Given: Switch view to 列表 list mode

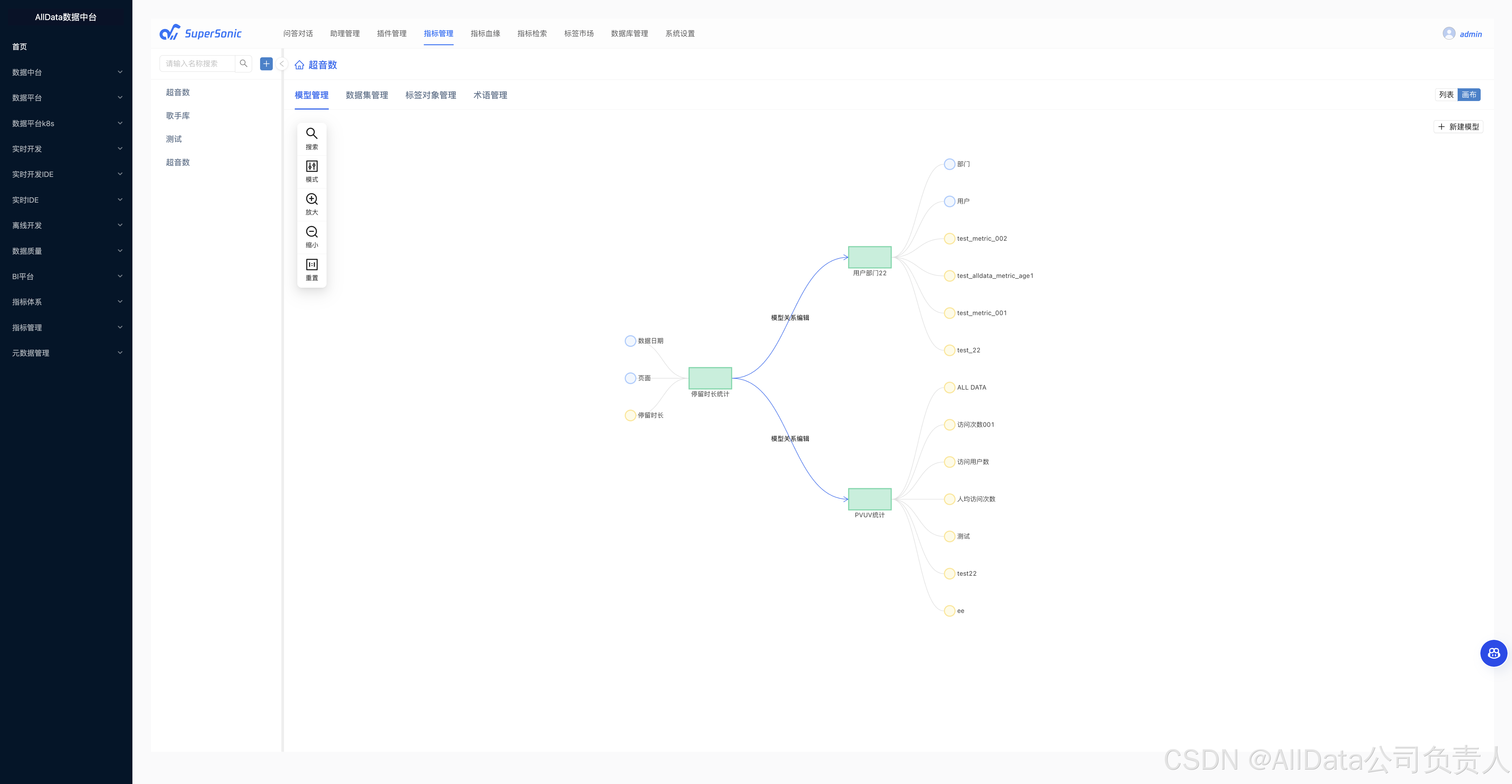Looking at the screenshot, I should [x=1446, y=95].
